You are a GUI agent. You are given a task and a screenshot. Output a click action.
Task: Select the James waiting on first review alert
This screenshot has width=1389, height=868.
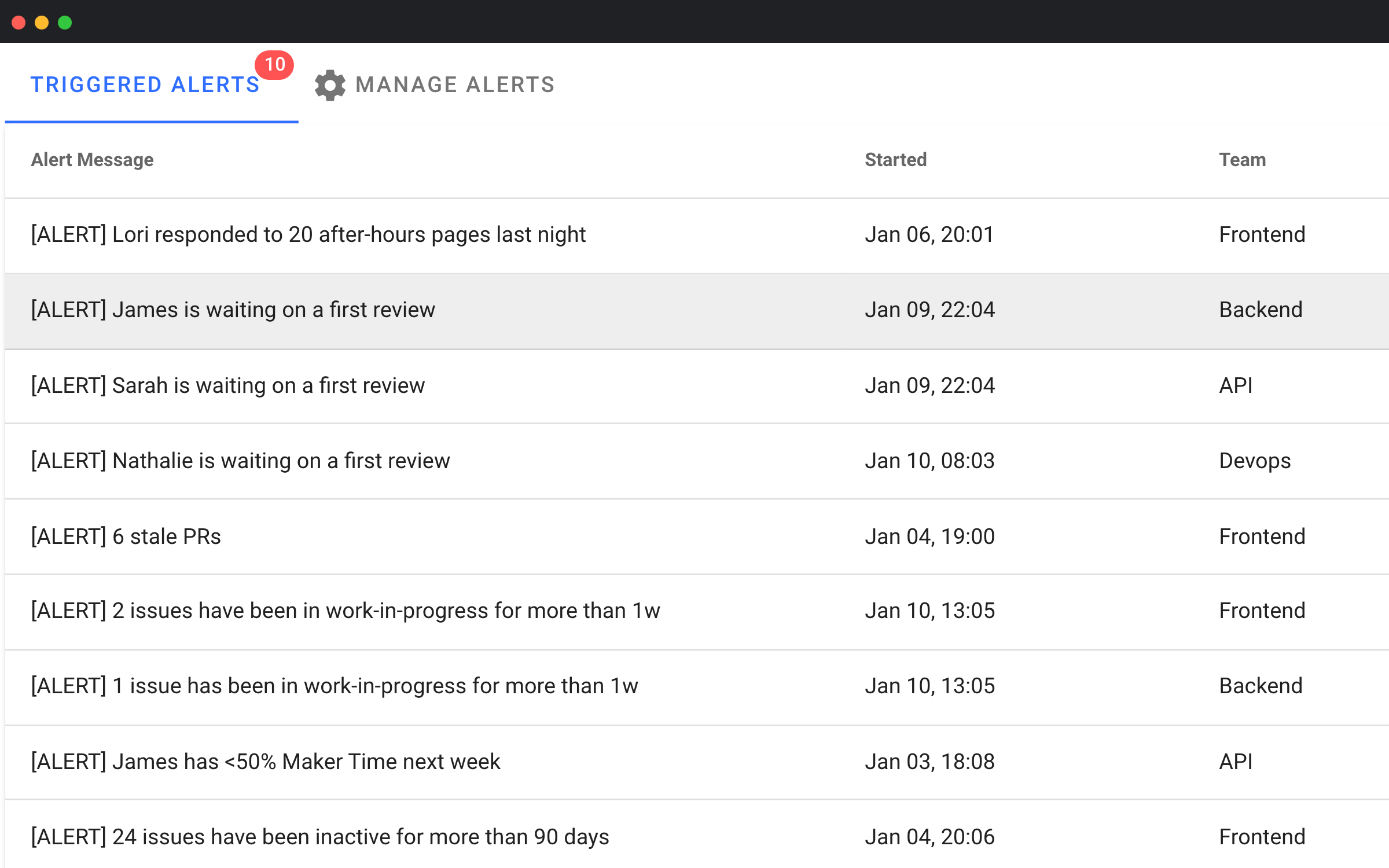point(233,310)
